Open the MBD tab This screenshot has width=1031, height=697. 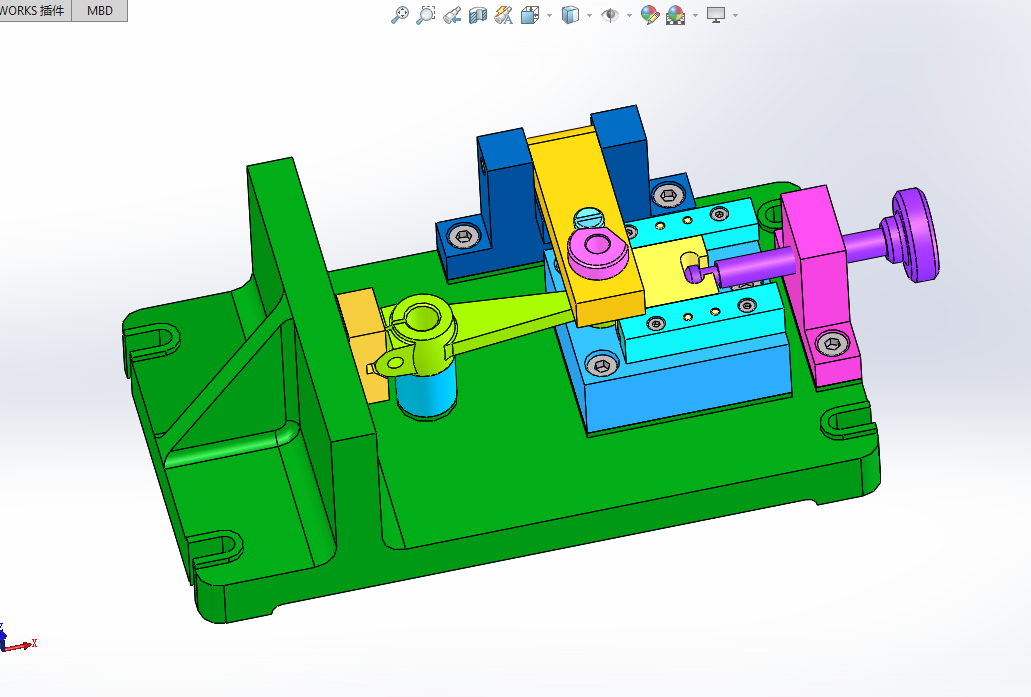coord(99,11)
